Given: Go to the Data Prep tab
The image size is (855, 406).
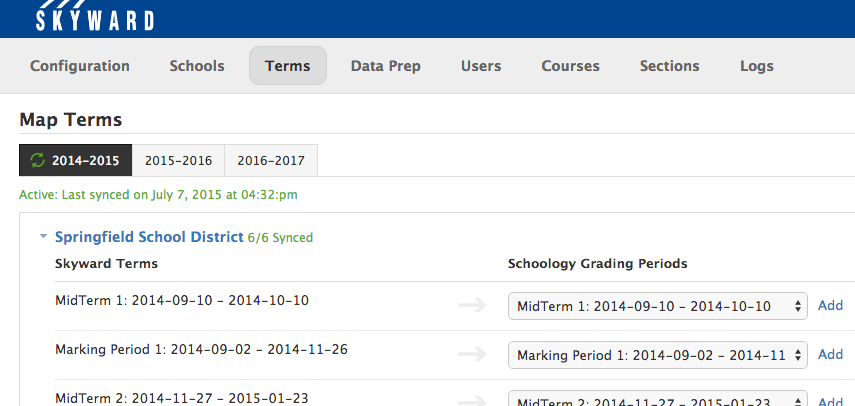Looking at the screenshot, I should pyautogui.click(x=385, y=66).
